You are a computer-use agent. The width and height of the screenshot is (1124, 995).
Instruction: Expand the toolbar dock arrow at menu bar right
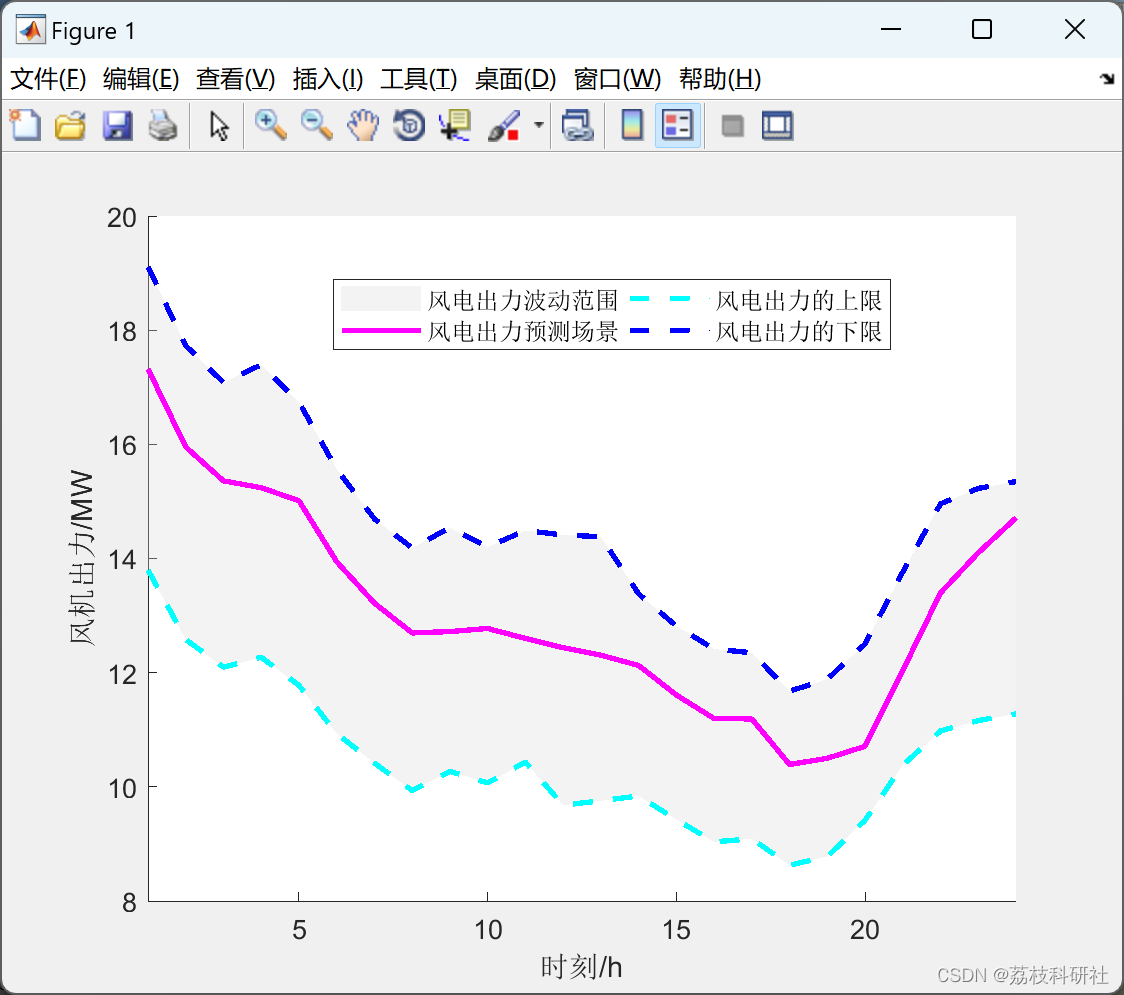(x=1107, y=79)
